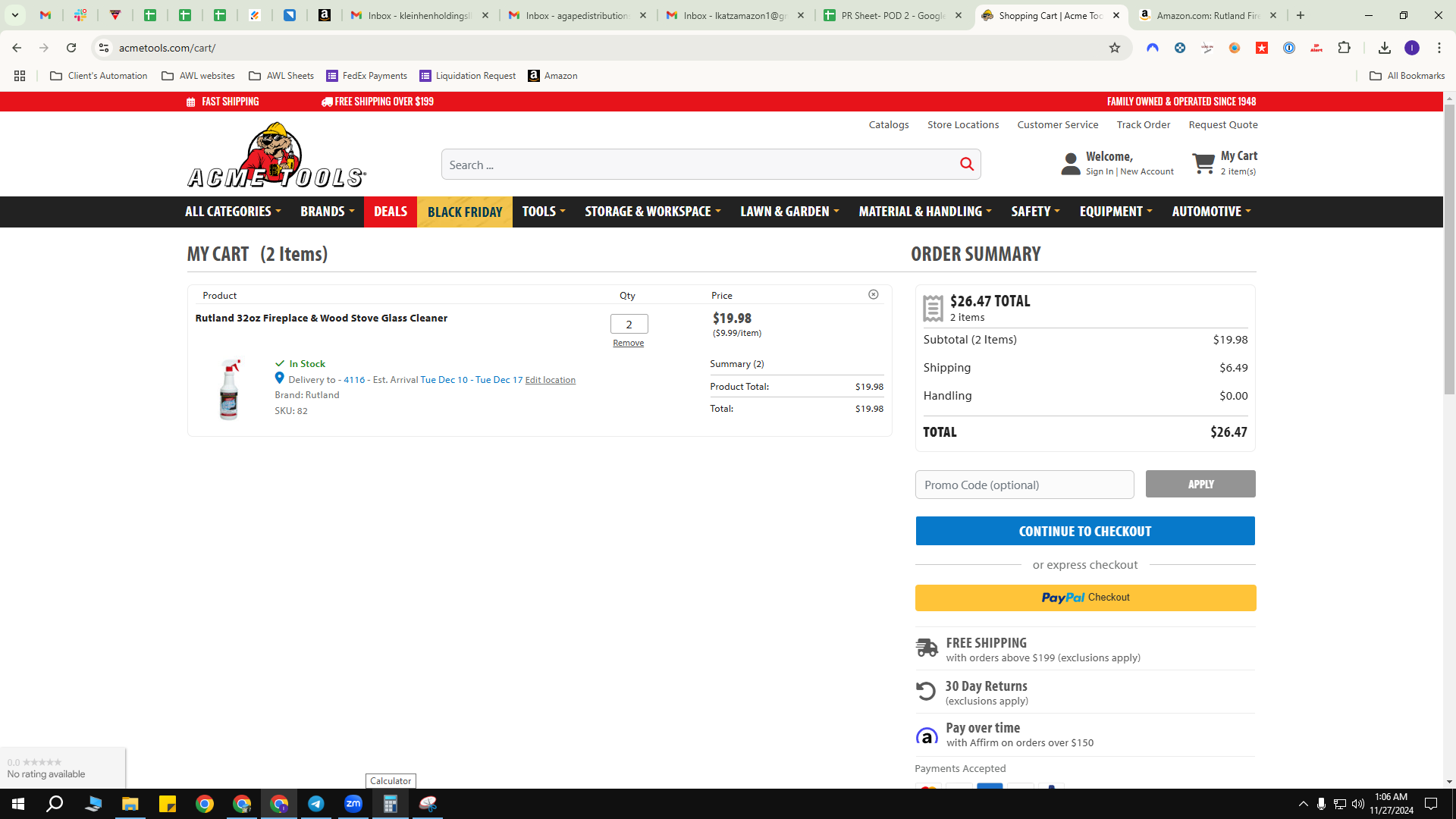Viewport: 1456px width, 819px height.
Task: Expand Material & Handling menu
Action: [x=925, y=212]
